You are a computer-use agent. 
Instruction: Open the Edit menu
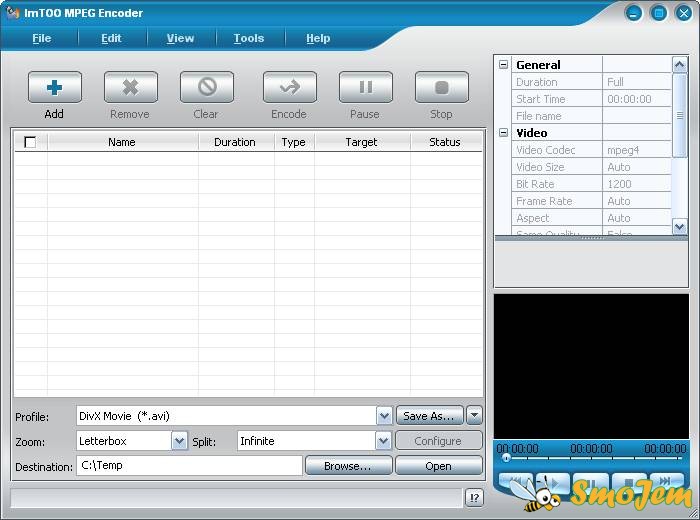[x=111, y=38]
